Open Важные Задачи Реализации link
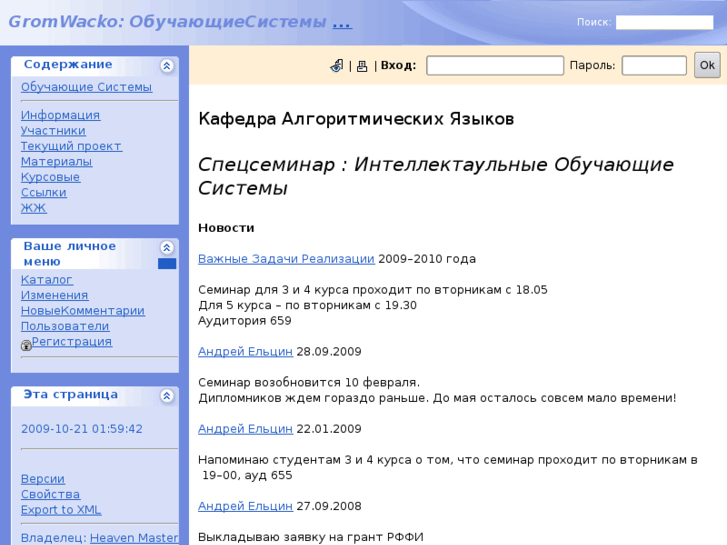Image resolution: width=727 pixels, height=545 pixels. click(286, 259)
